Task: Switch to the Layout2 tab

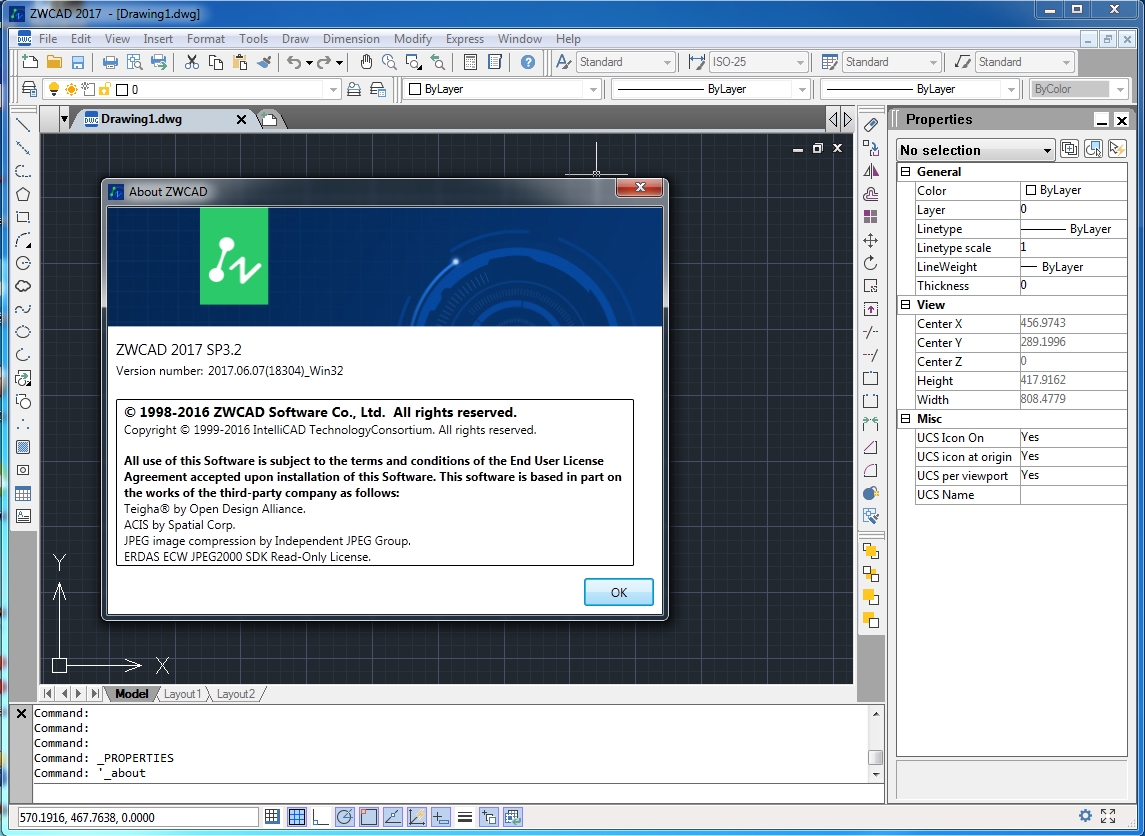Action: point(235,694)
